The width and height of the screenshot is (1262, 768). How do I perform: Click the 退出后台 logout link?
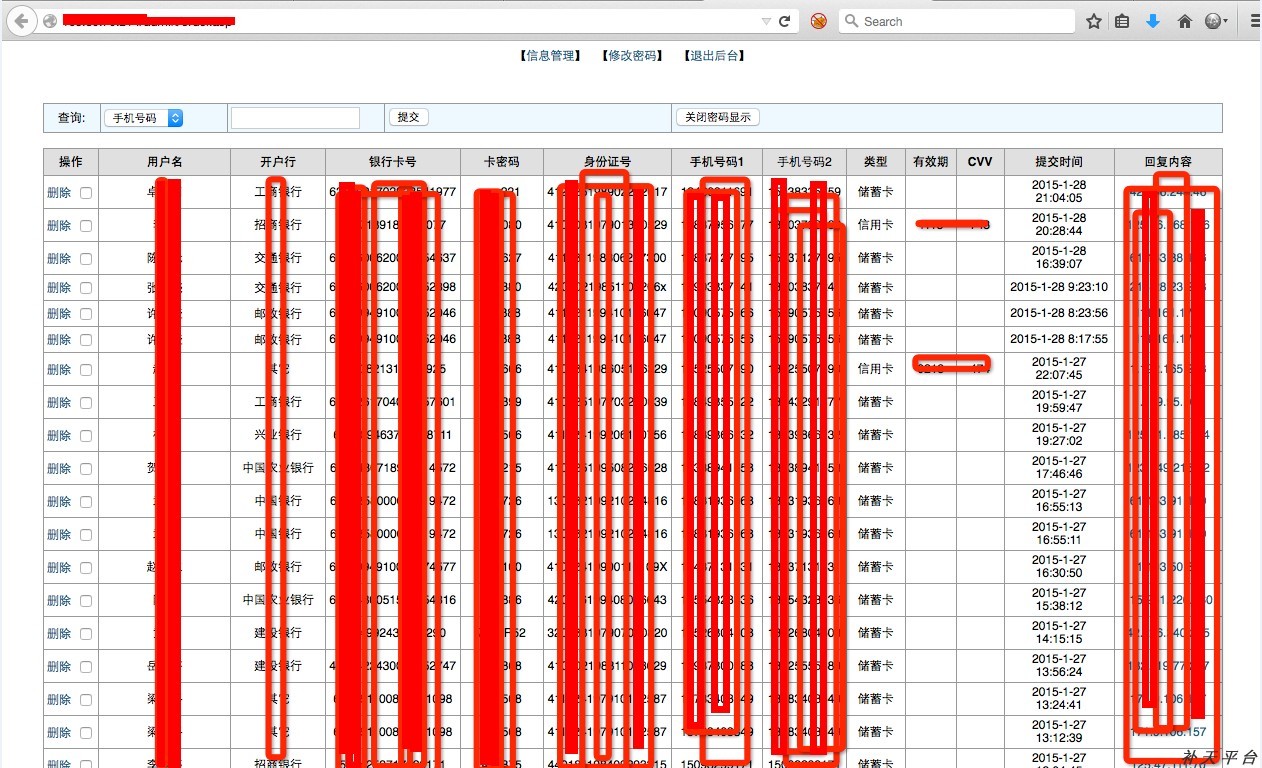click(714, 56)
